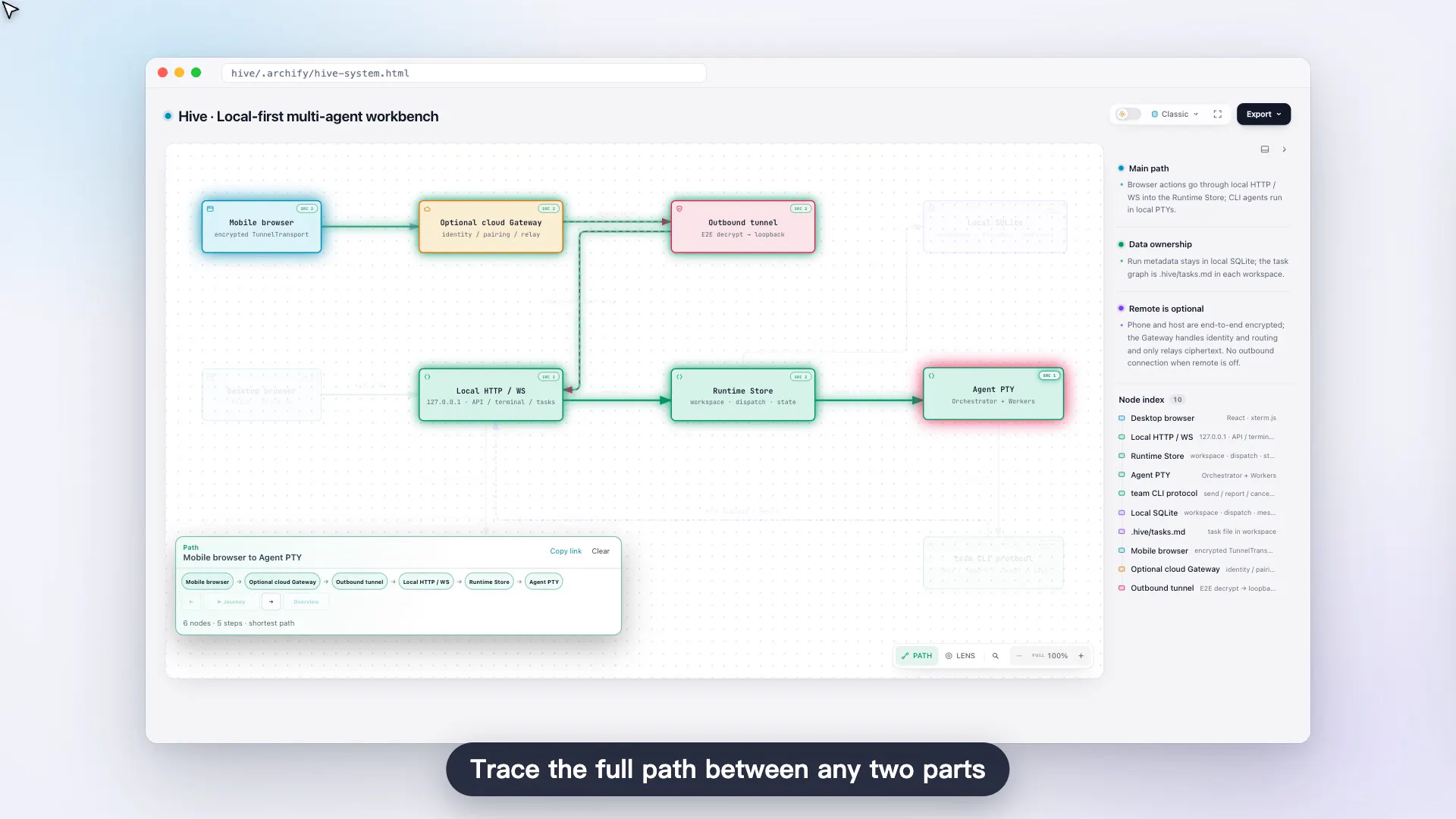1456x819 pixels.
Task: Play the Journey walkthrough
Action: tap(231, 601)
